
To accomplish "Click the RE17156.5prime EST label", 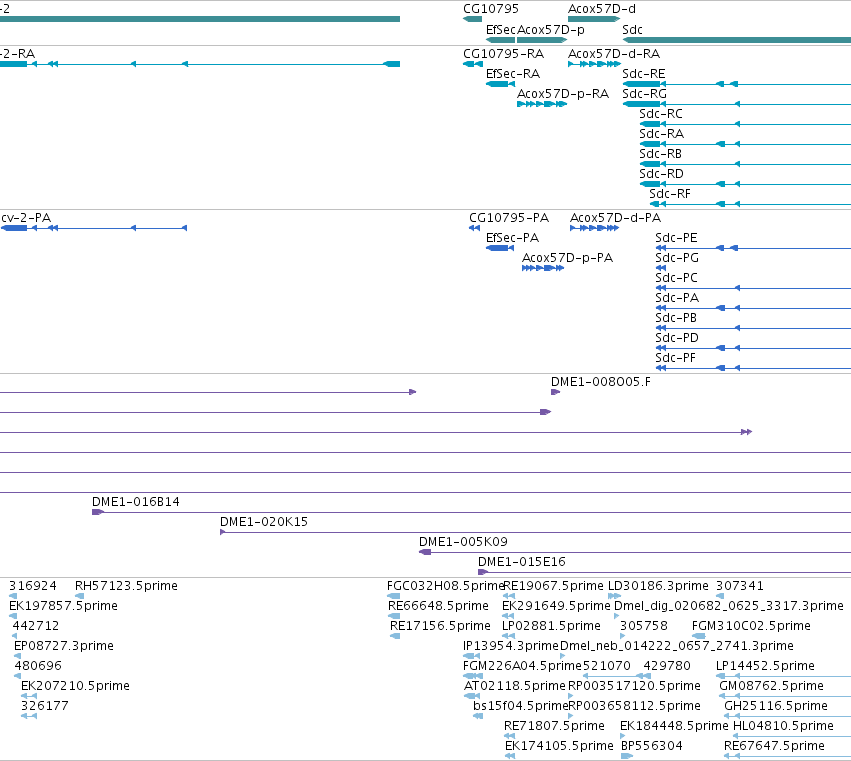I will point(440,626).
